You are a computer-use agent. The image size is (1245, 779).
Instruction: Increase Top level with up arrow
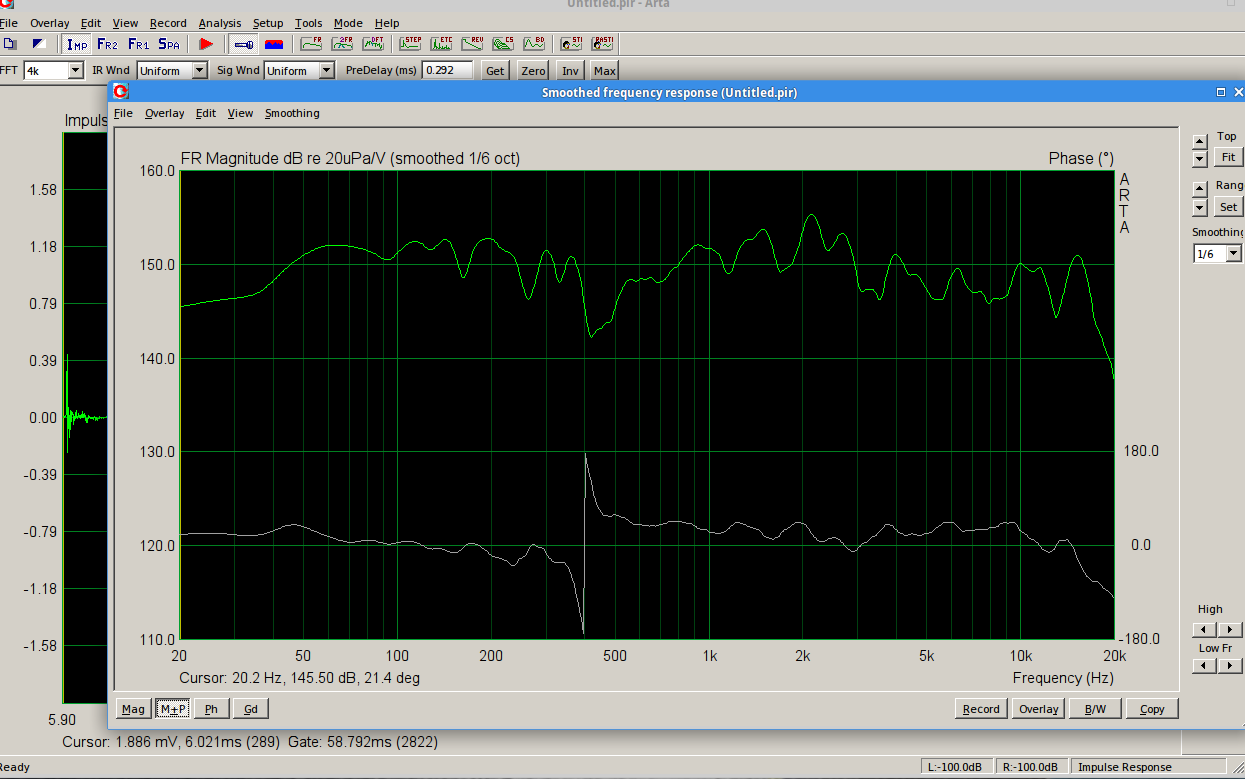pyautogui.click(x=1200, y=140)
